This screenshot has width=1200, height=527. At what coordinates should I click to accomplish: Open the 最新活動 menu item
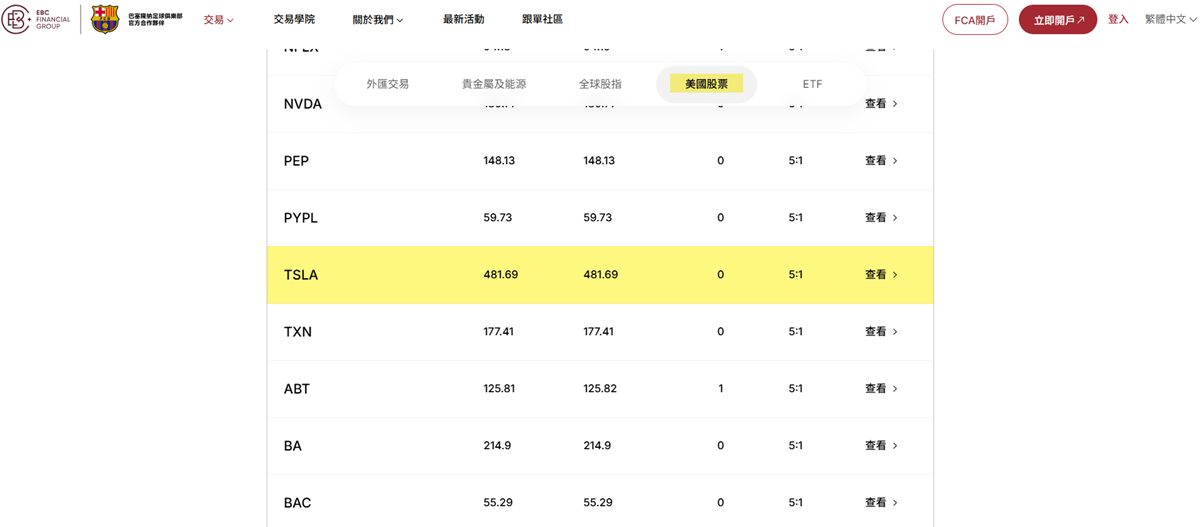(463, 20)
